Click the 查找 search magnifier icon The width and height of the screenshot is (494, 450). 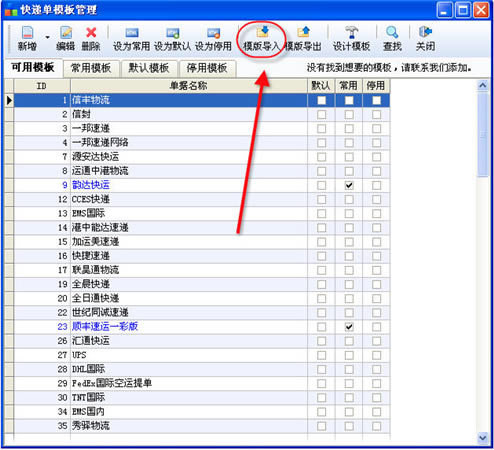pyautogui.click(x=392, y=32)
